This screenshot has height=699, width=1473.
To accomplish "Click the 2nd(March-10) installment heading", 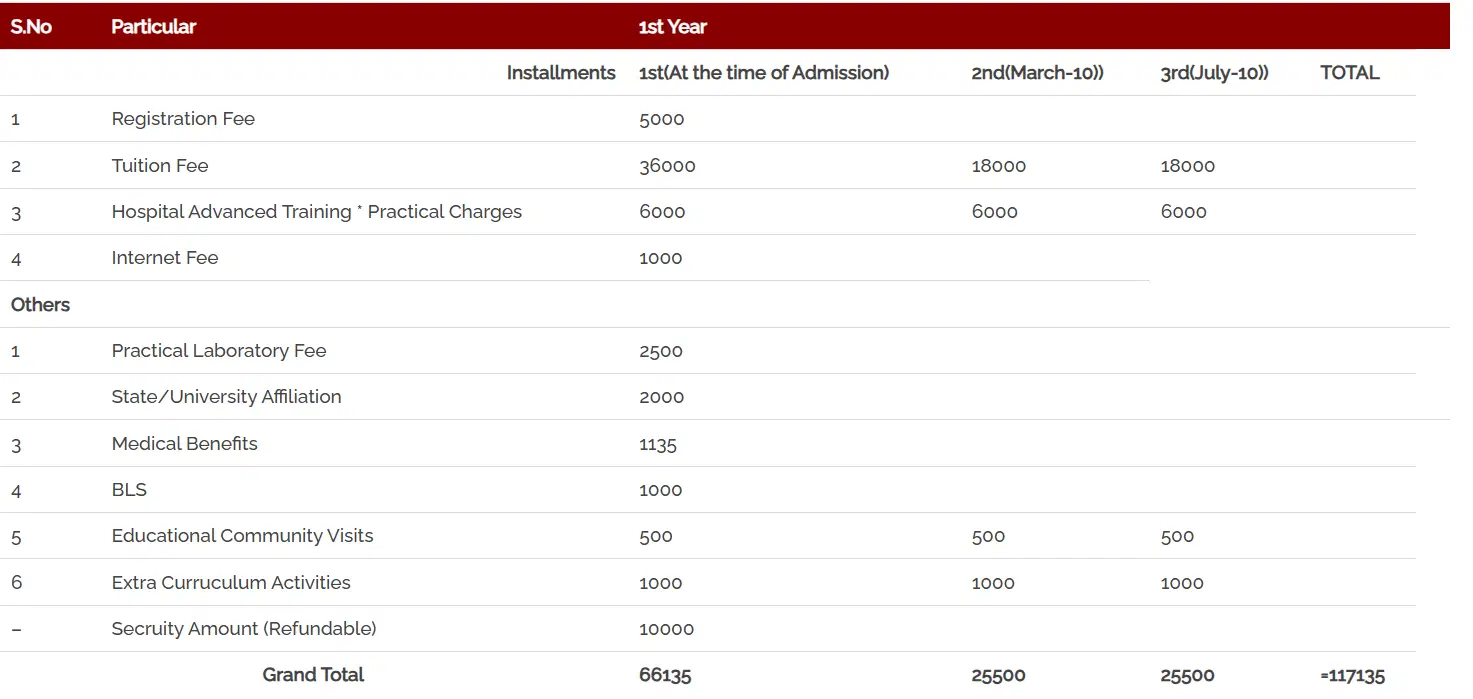I will [1037, 73].
